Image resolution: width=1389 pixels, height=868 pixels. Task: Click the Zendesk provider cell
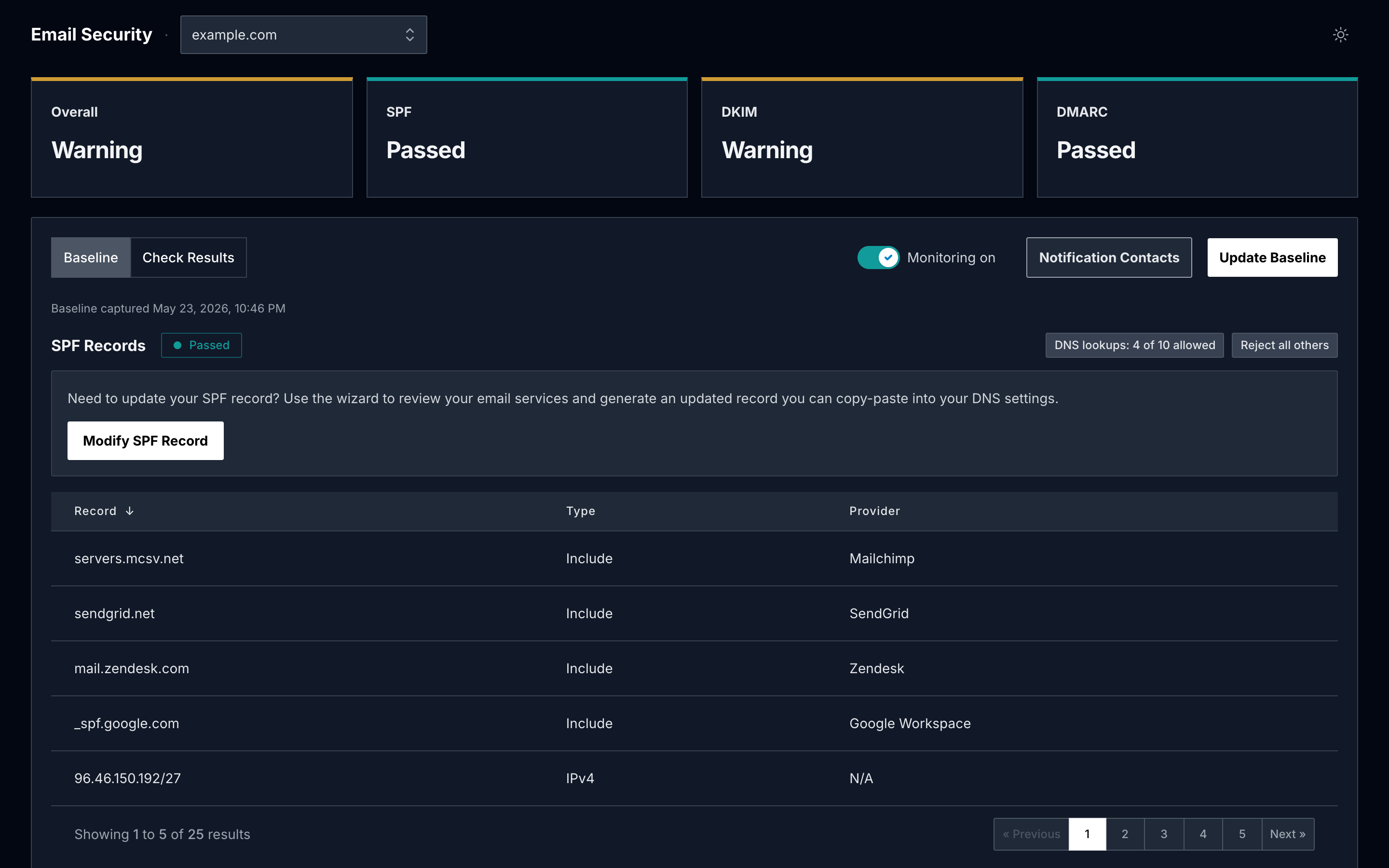click(x=876, y=669)
